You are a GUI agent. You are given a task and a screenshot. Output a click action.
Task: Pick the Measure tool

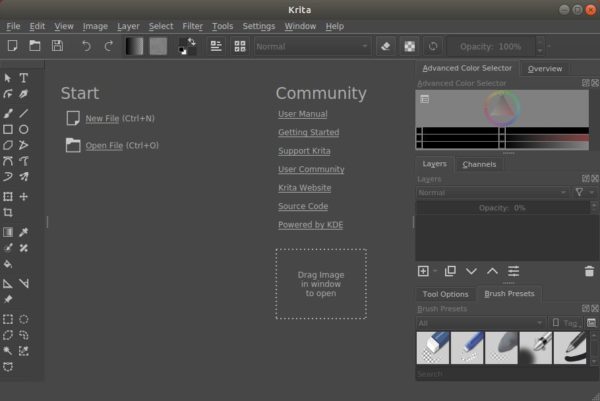24,284
